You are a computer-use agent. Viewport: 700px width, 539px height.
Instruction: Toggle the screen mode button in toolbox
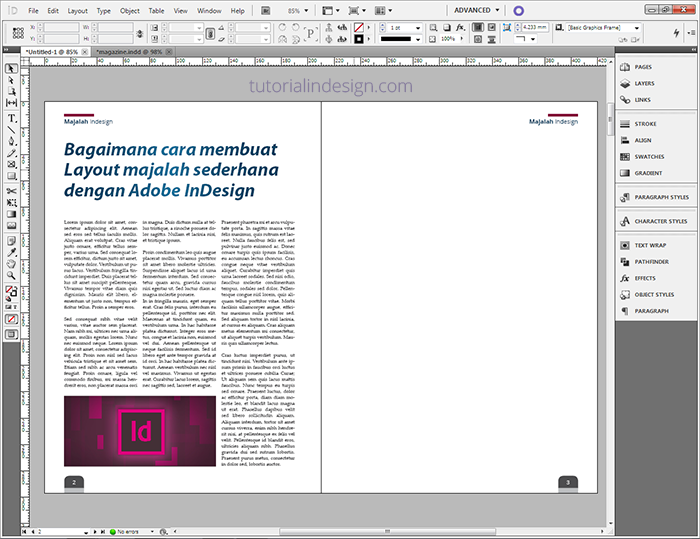12,334
